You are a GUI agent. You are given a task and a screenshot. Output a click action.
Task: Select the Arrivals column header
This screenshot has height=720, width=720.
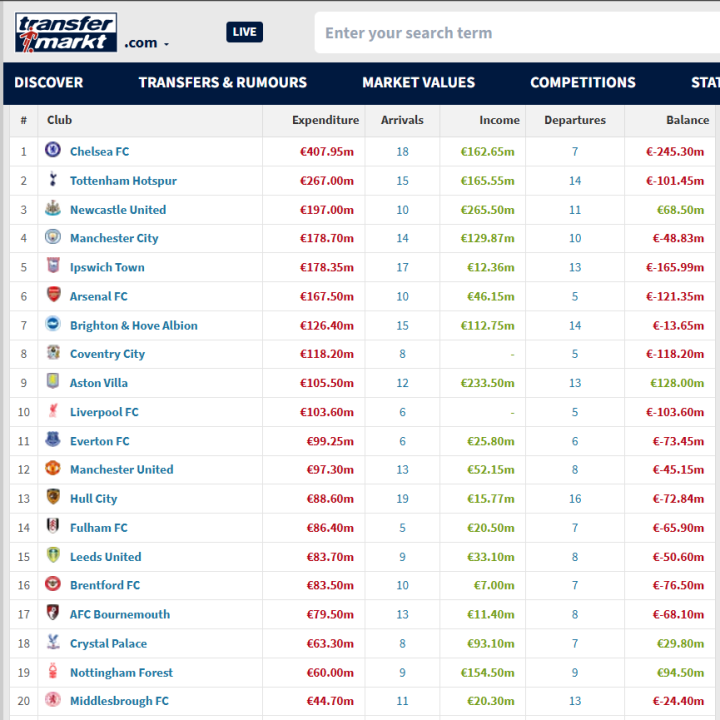tap(402, 120)
